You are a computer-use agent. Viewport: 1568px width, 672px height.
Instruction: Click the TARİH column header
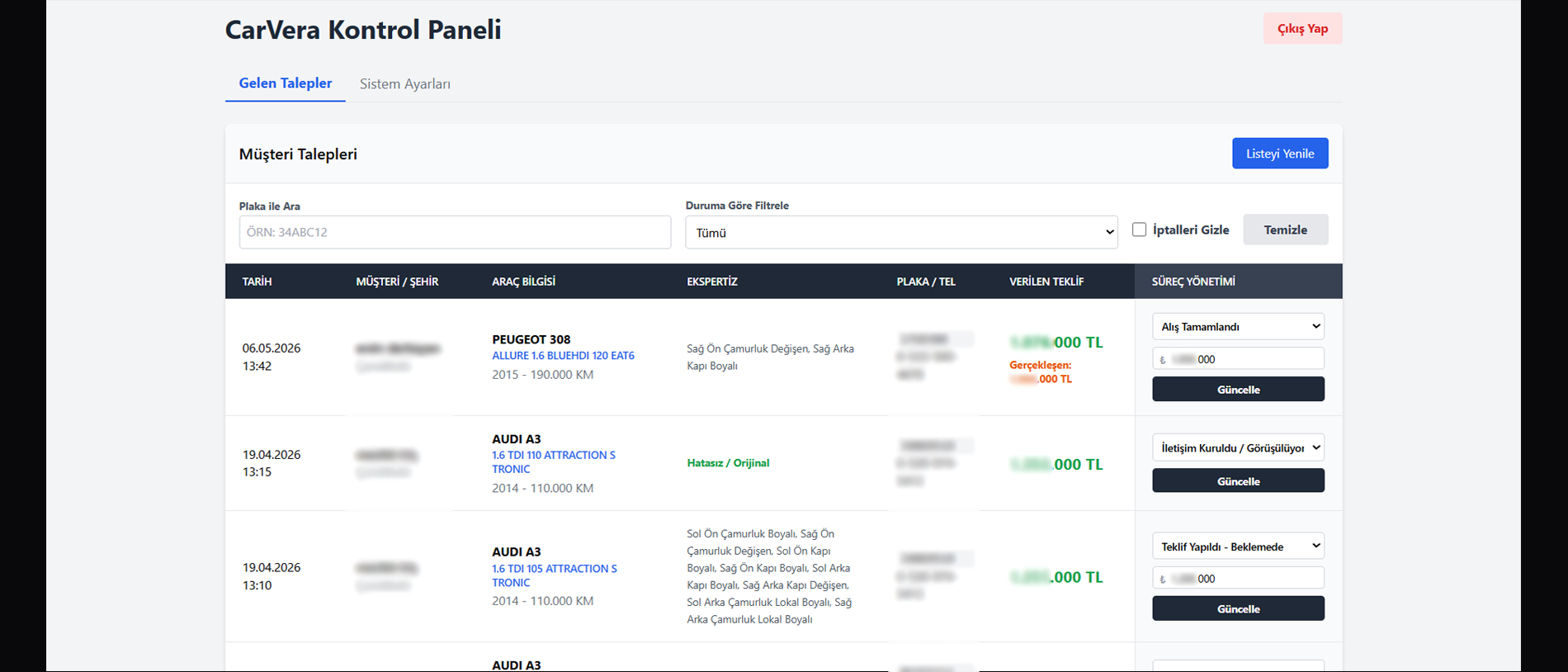click(x=257, y=282)
